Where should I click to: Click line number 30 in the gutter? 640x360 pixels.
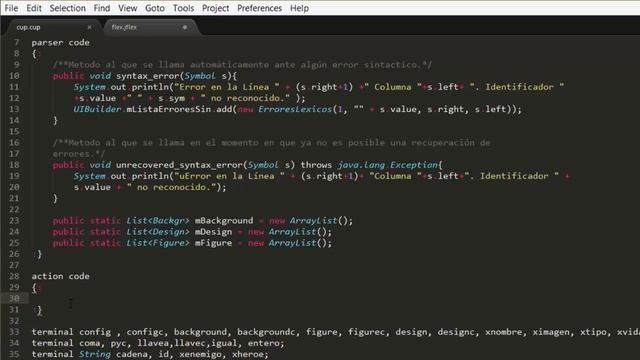click(x=14, y=299)
